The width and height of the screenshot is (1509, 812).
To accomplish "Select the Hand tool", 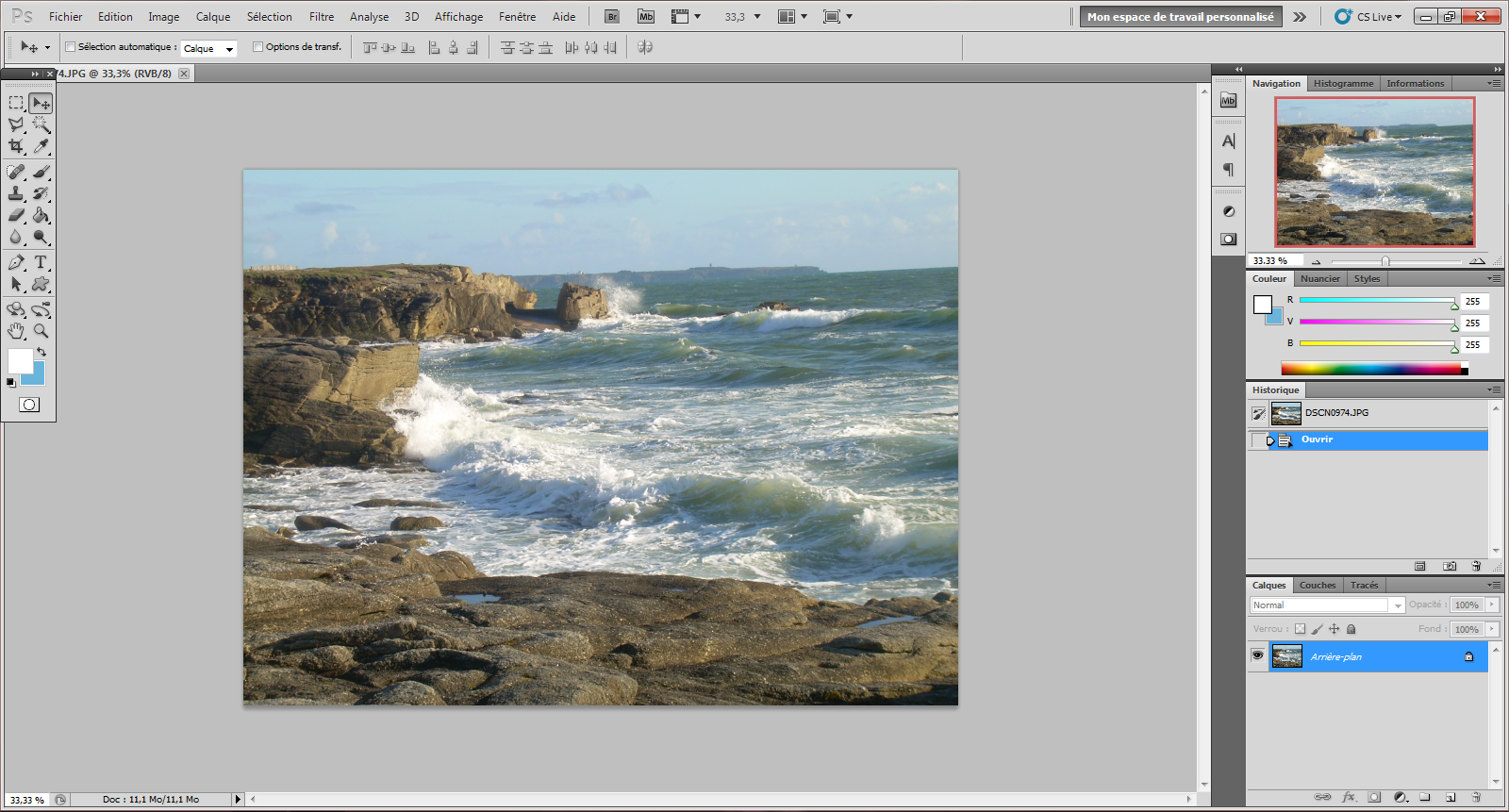I will (16, 331).
